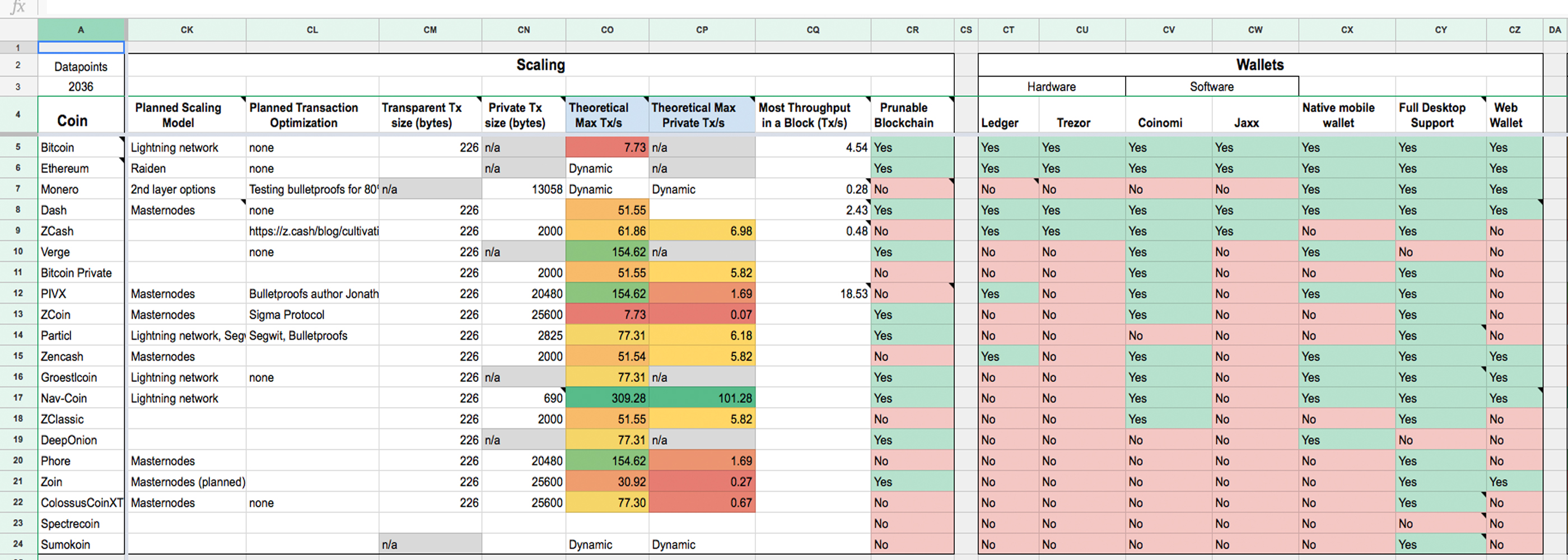Click 0.07 private Tx/s in ZCoin row
This screenshot has height=560, width=1568.
click(702, 315)
